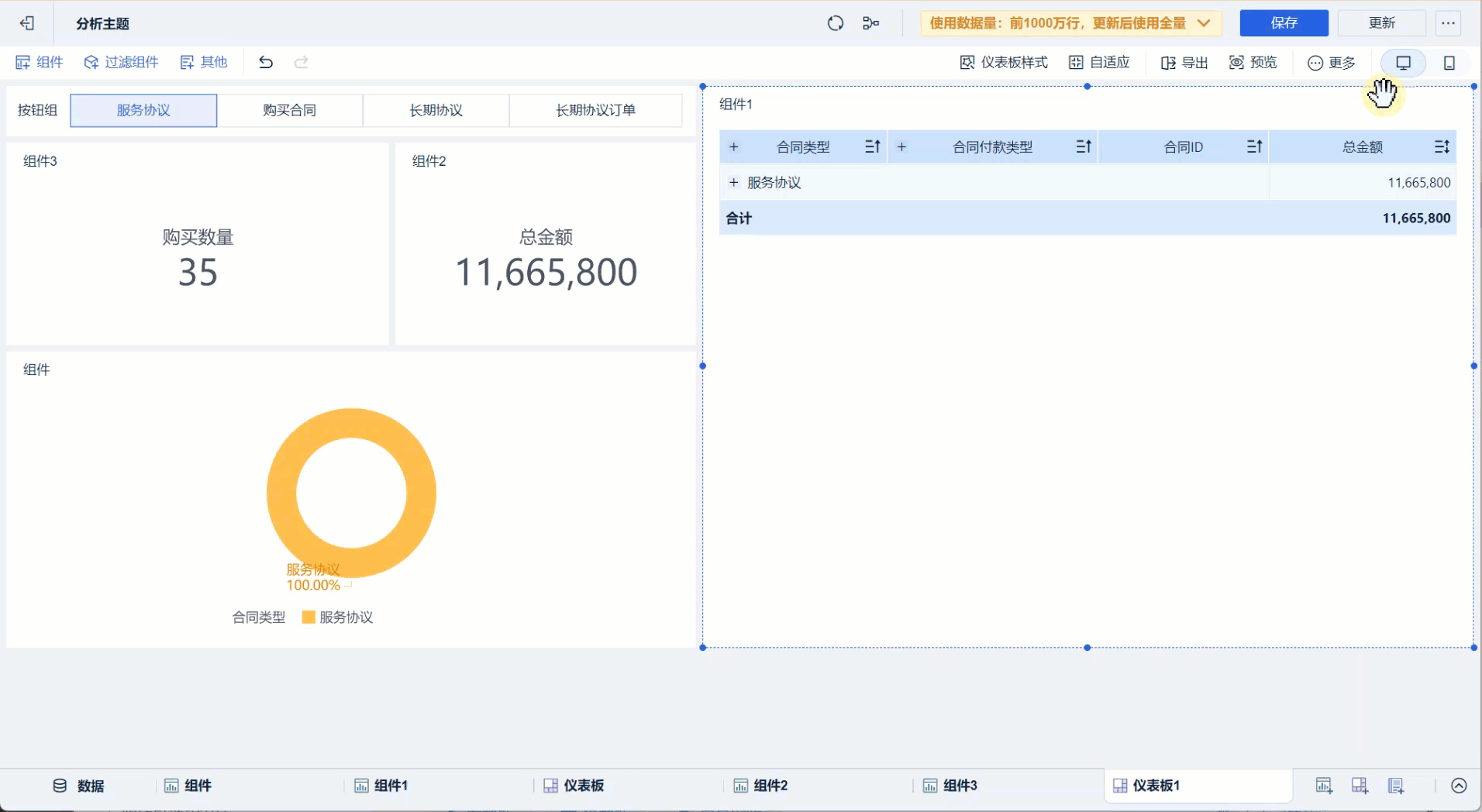Select the 长期协议 filter button
The height and width of the screenshot is (812, 1482).
tap(436, 110)
